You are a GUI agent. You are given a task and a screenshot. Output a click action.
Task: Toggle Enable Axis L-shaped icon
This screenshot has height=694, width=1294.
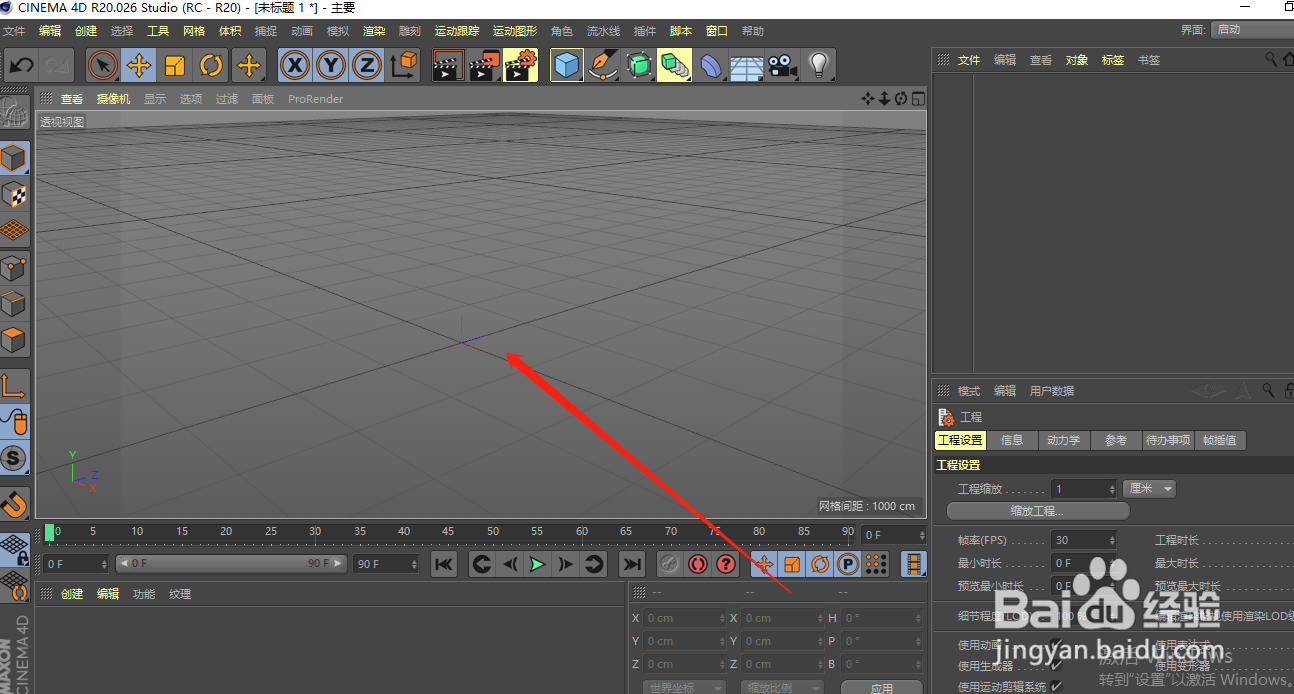(x=14, y=386)
